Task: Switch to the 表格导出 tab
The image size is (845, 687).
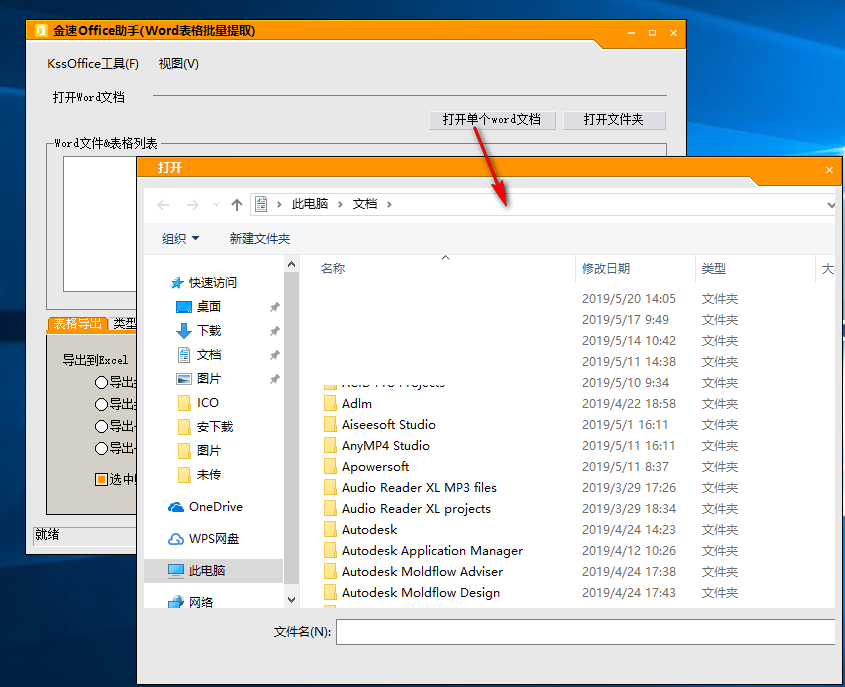Action: (78, 323)
